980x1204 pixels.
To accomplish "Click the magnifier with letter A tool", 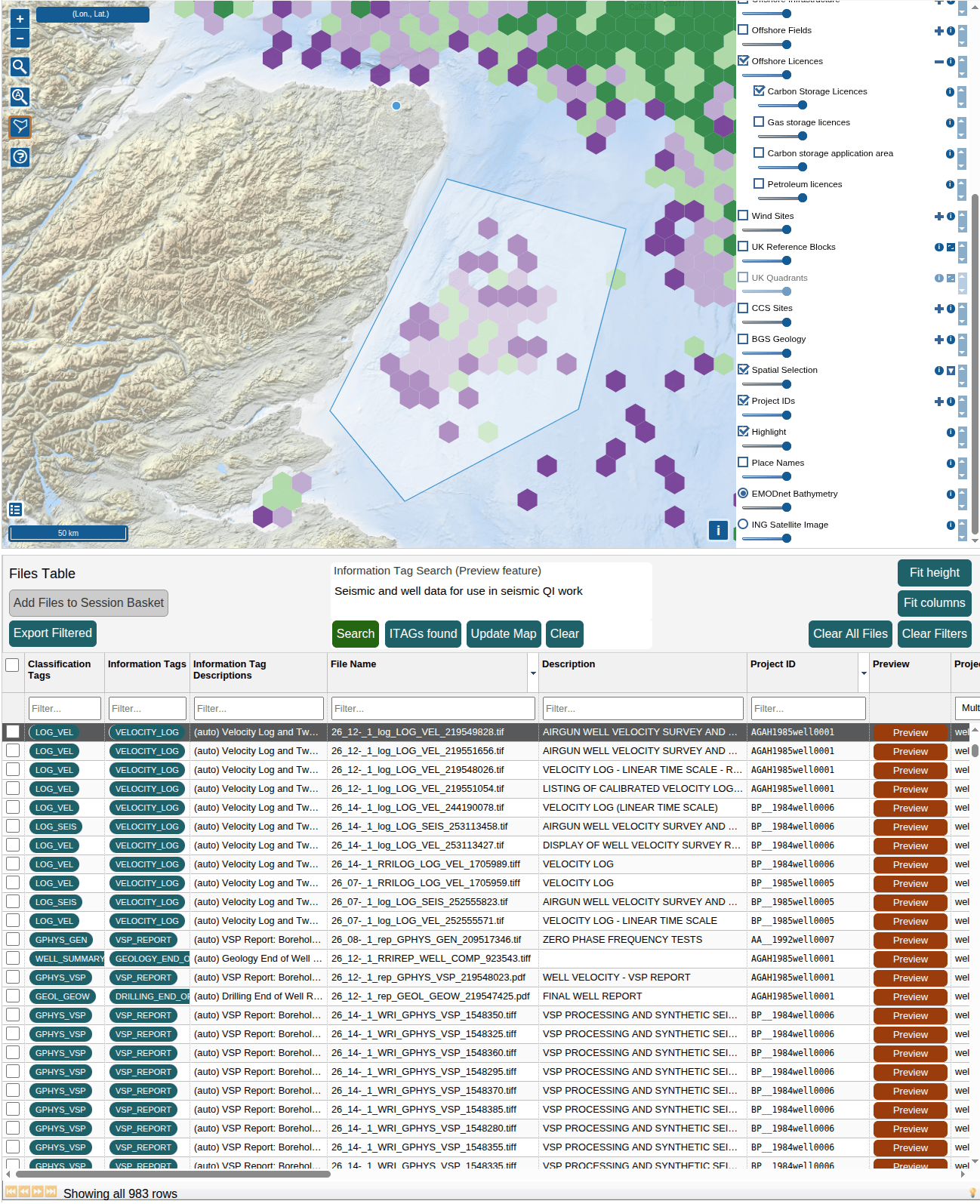I will pos(20,97).
